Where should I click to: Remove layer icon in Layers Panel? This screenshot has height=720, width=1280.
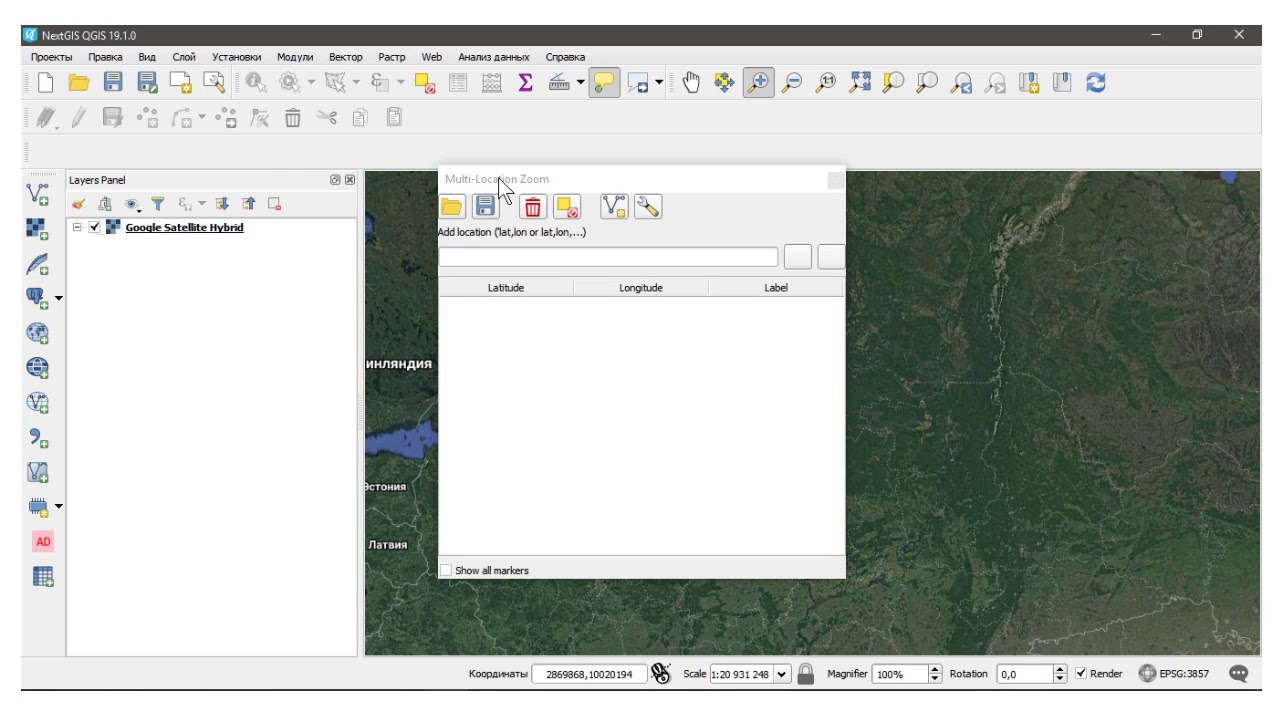[x=274, y=205]
